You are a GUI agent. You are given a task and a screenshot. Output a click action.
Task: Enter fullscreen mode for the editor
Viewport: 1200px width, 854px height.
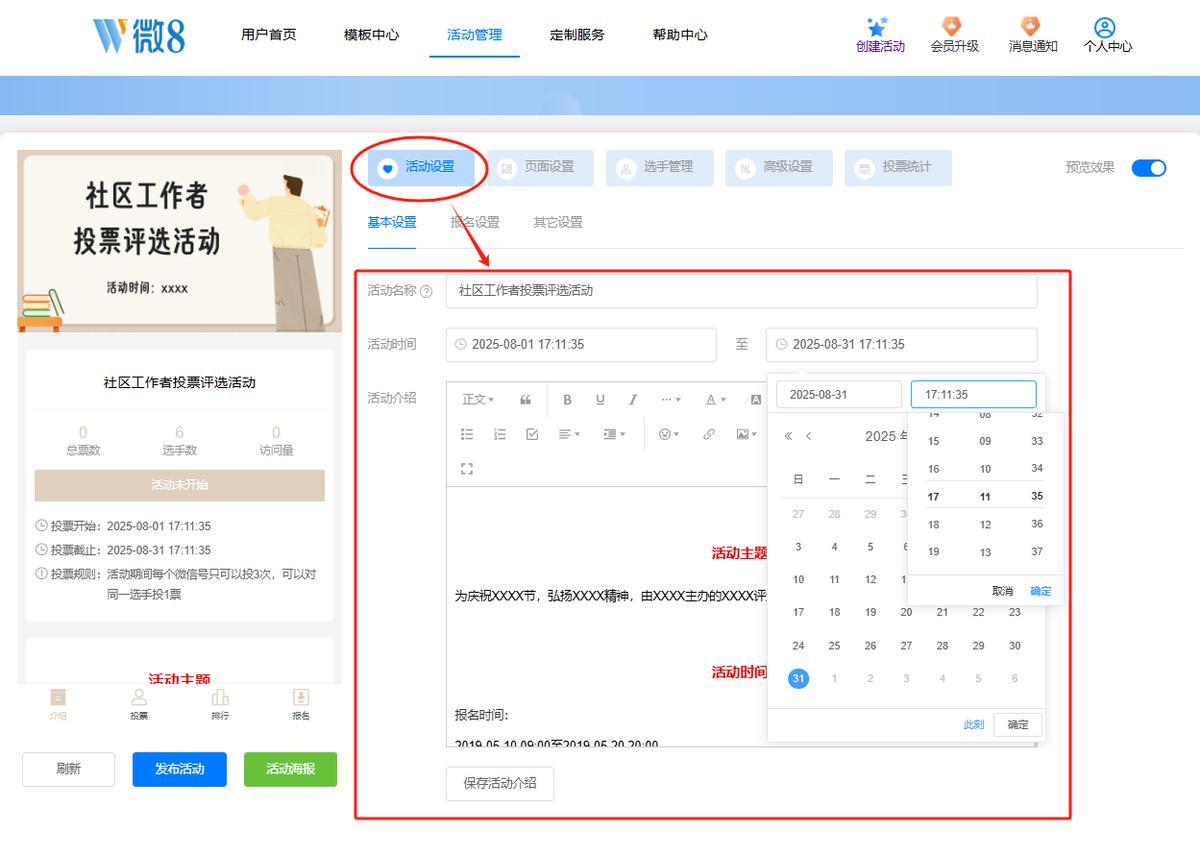pyautogui.click(x=467, y=468)
